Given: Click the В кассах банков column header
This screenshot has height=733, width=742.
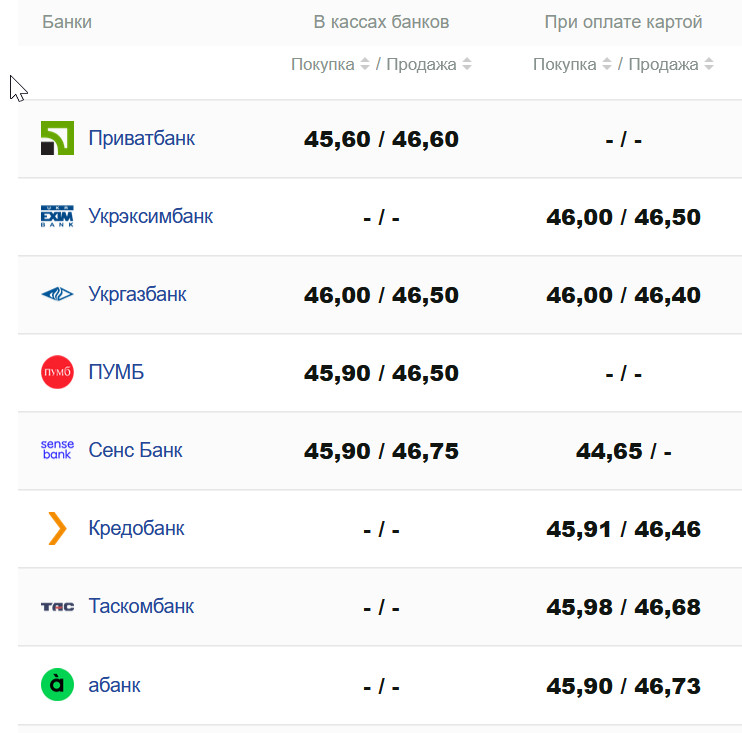Looking at the screenshot, I should point(381,21).
